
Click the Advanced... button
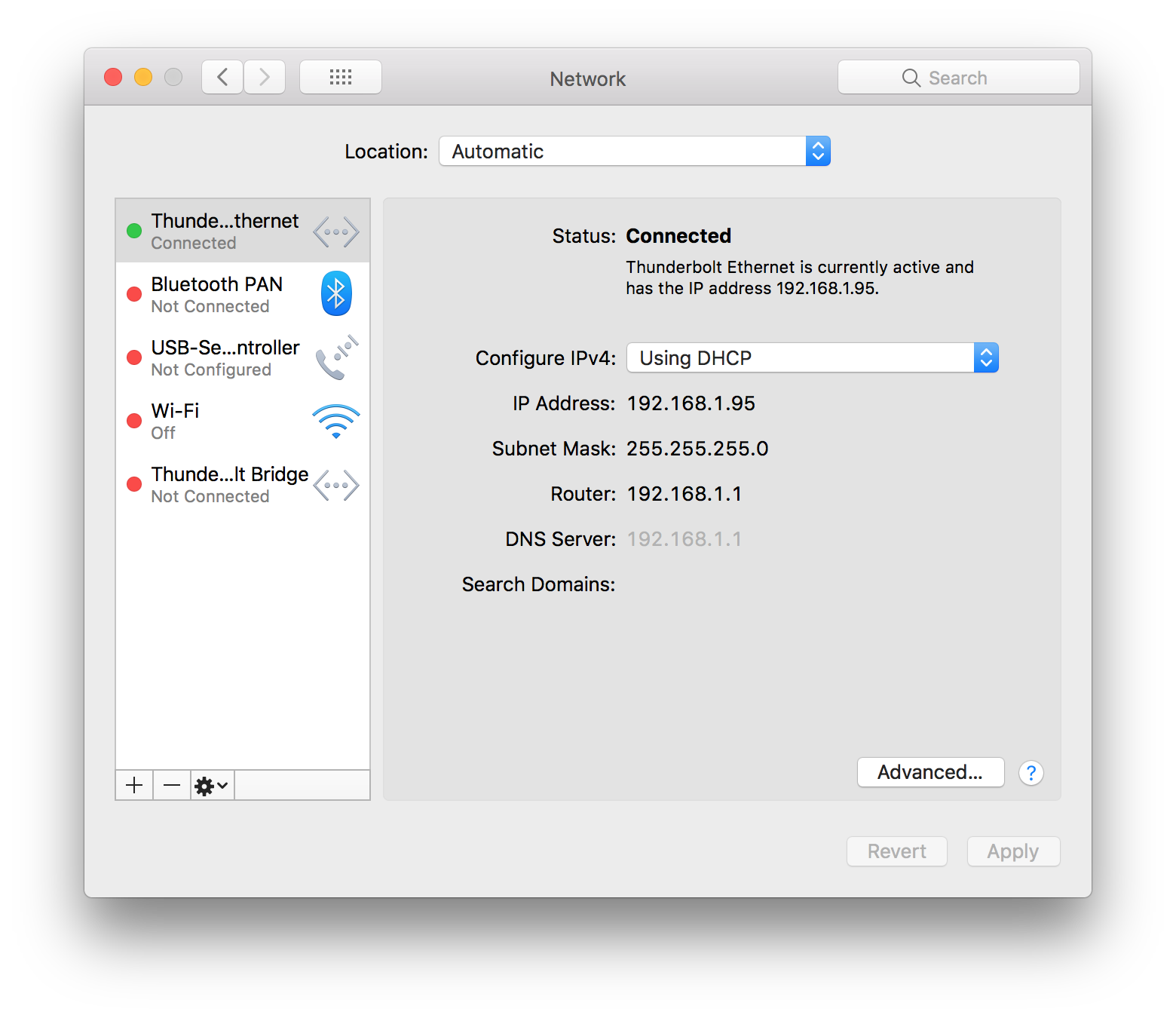point(930,772)
